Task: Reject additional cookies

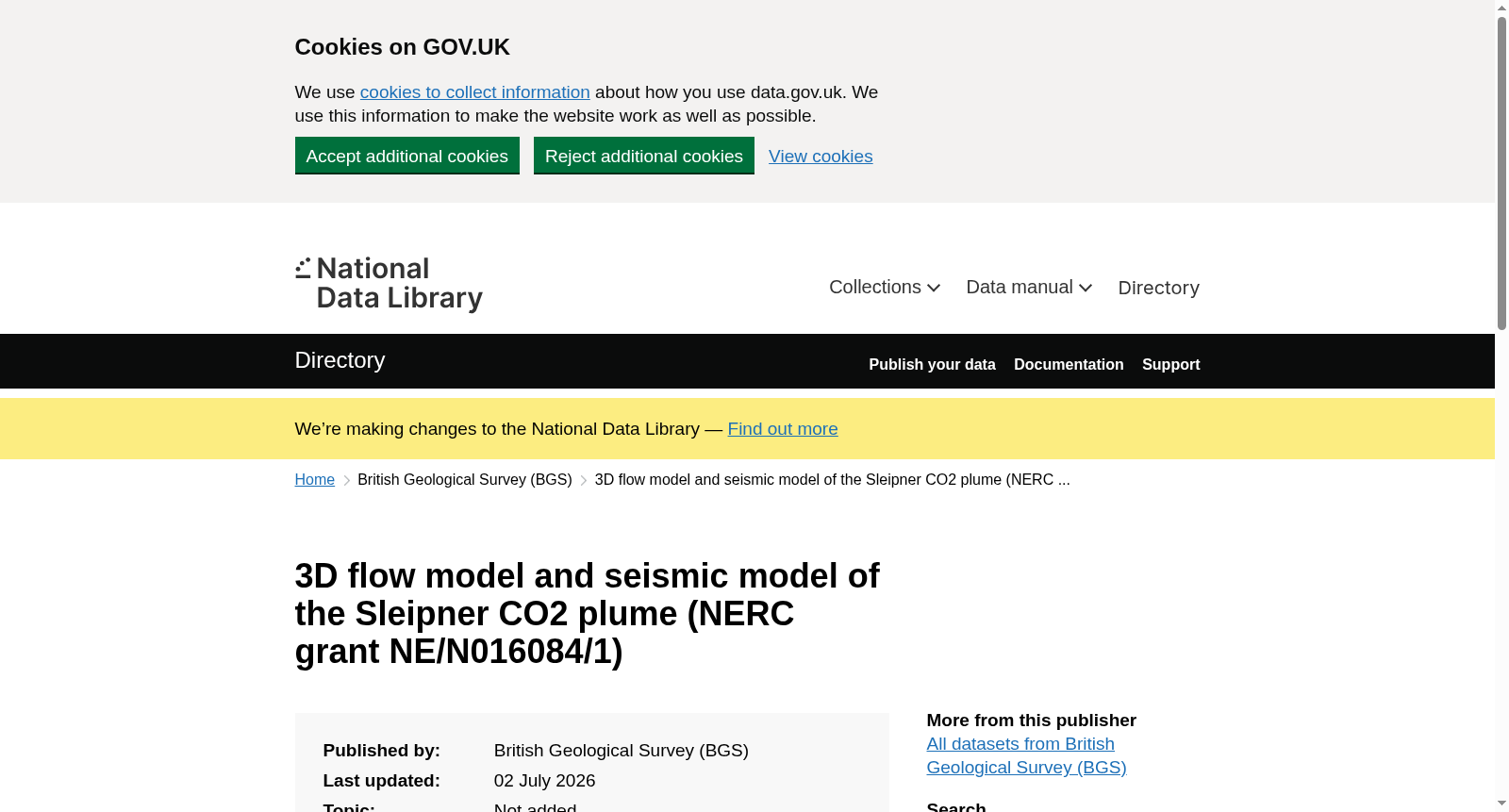Action: 644,156
